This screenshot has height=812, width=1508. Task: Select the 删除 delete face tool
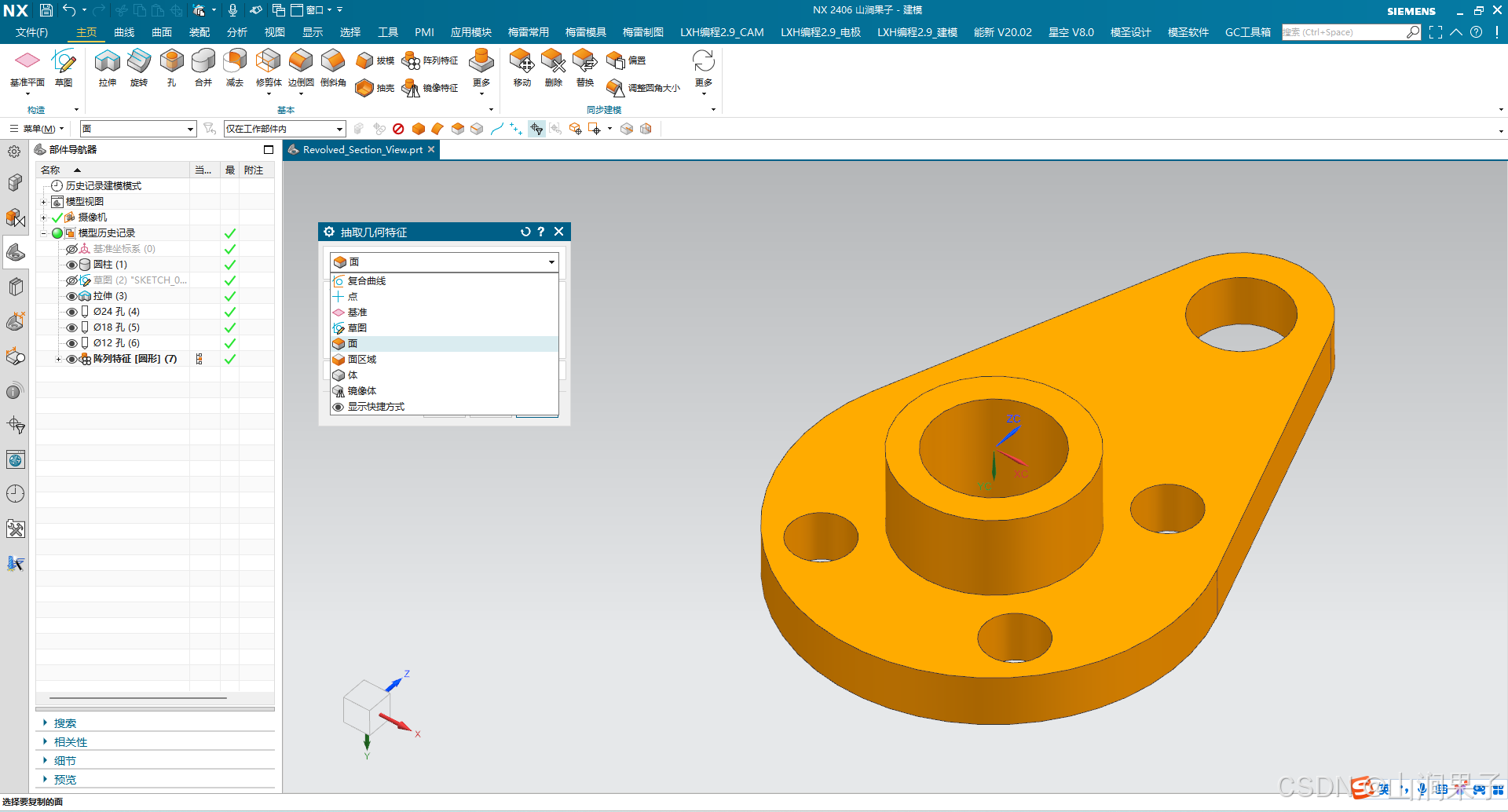[554, 68]
